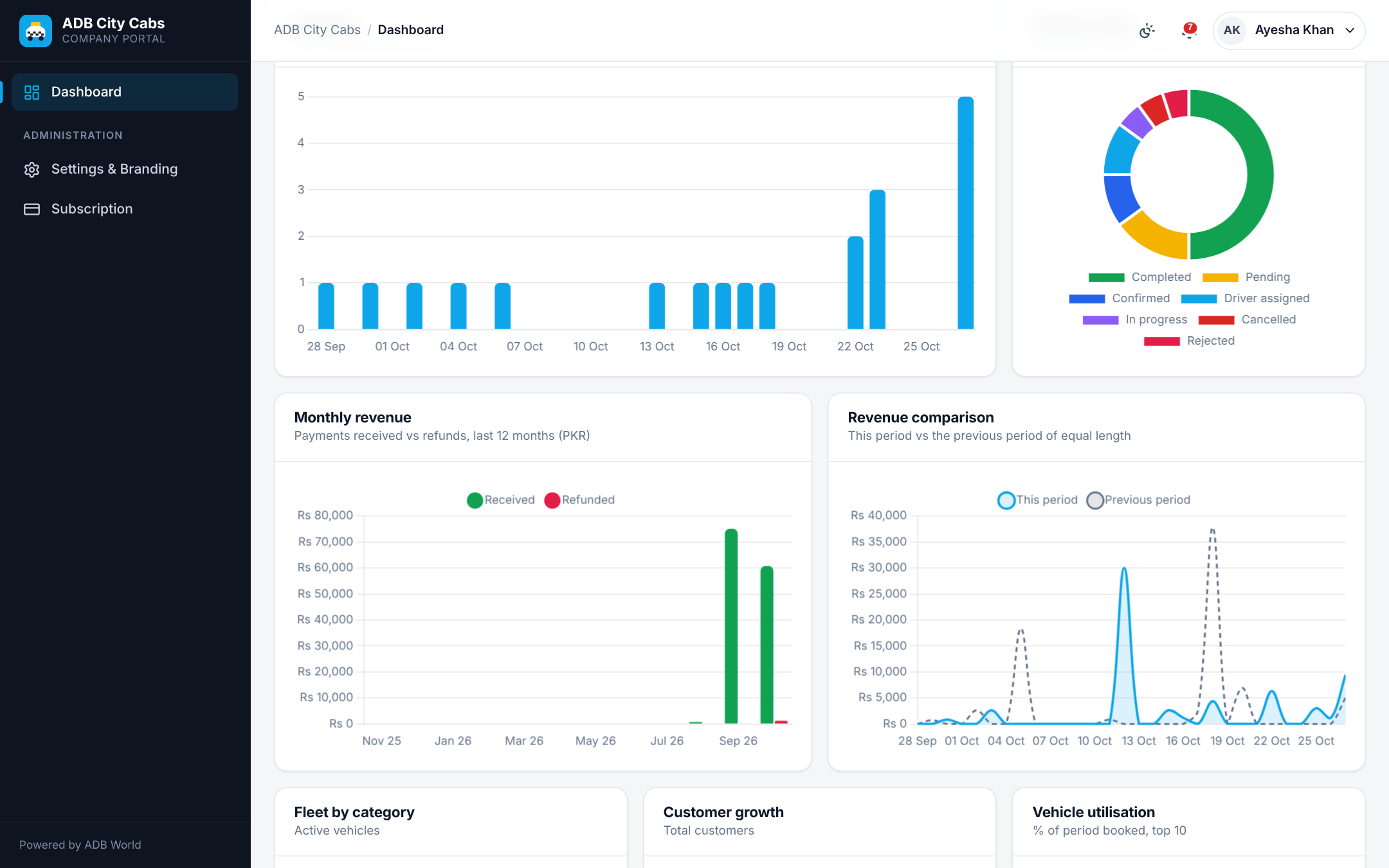This screenshot has width=1389, height=868.
Task: Click the AK avatar initials
Action: point(1232,30)
